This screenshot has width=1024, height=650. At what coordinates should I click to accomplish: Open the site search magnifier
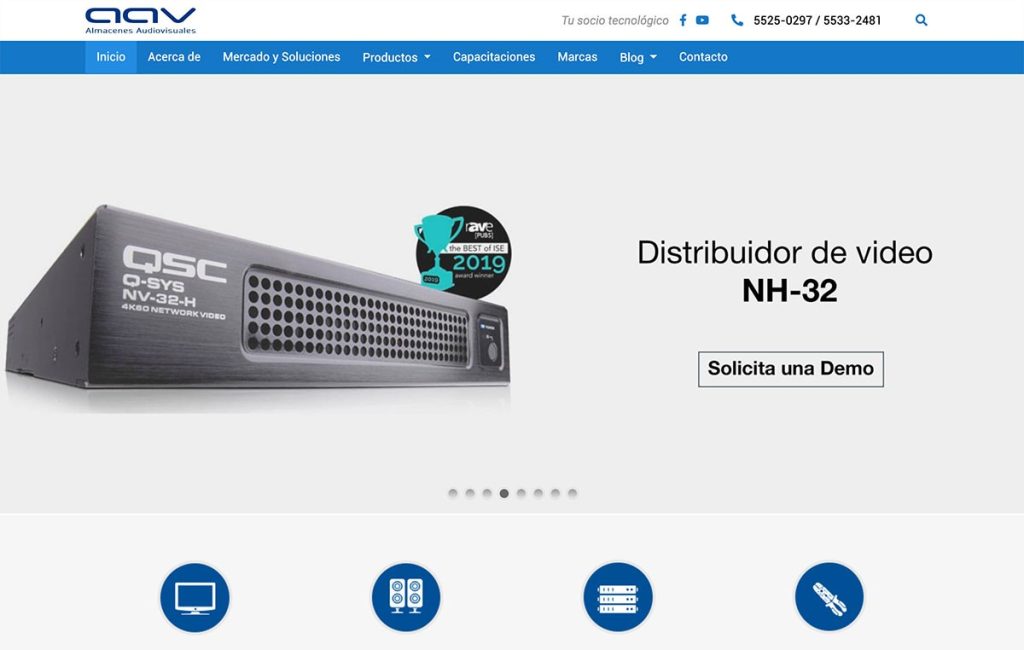pos(920,19)
